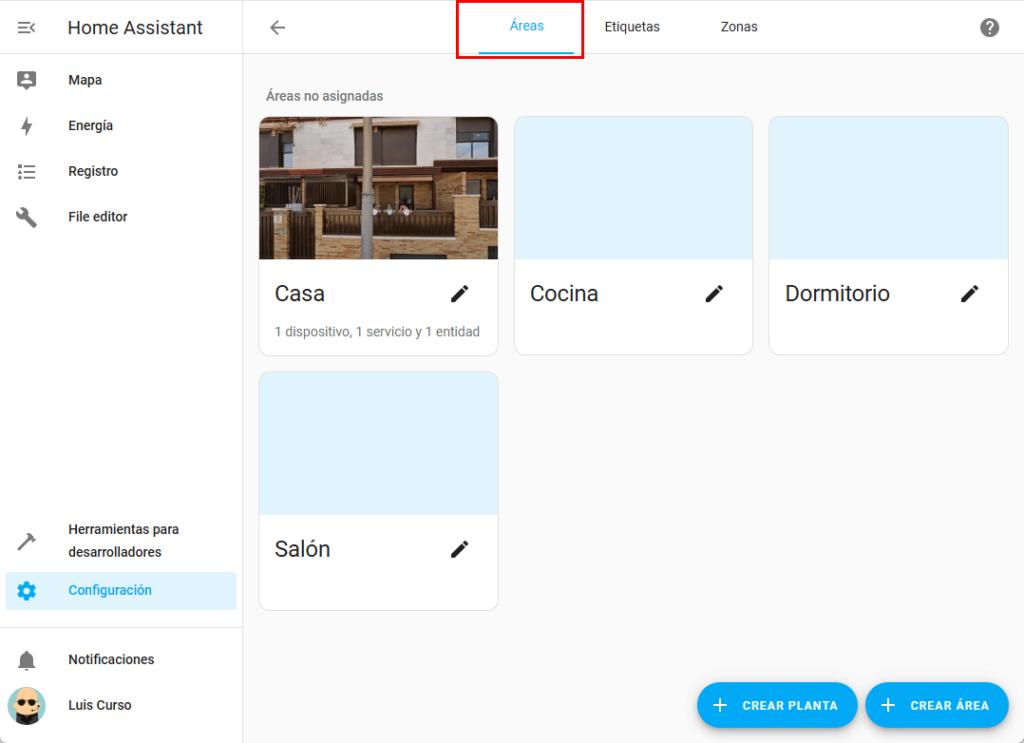Edit the Casa area with pencil icon
This screenshot has height=743, width=1024.
point(459,293)
